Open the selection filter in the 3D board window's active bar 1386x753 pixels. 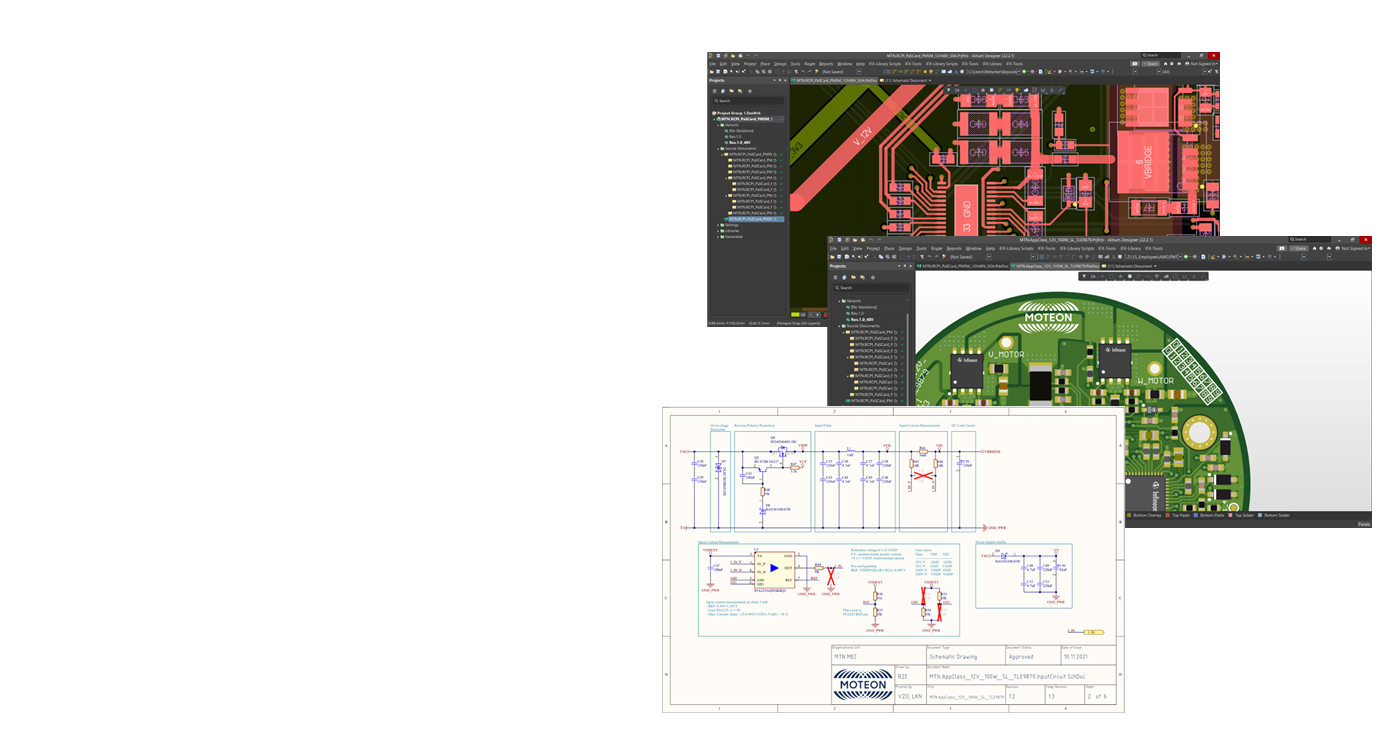[x=1084, y=276]
